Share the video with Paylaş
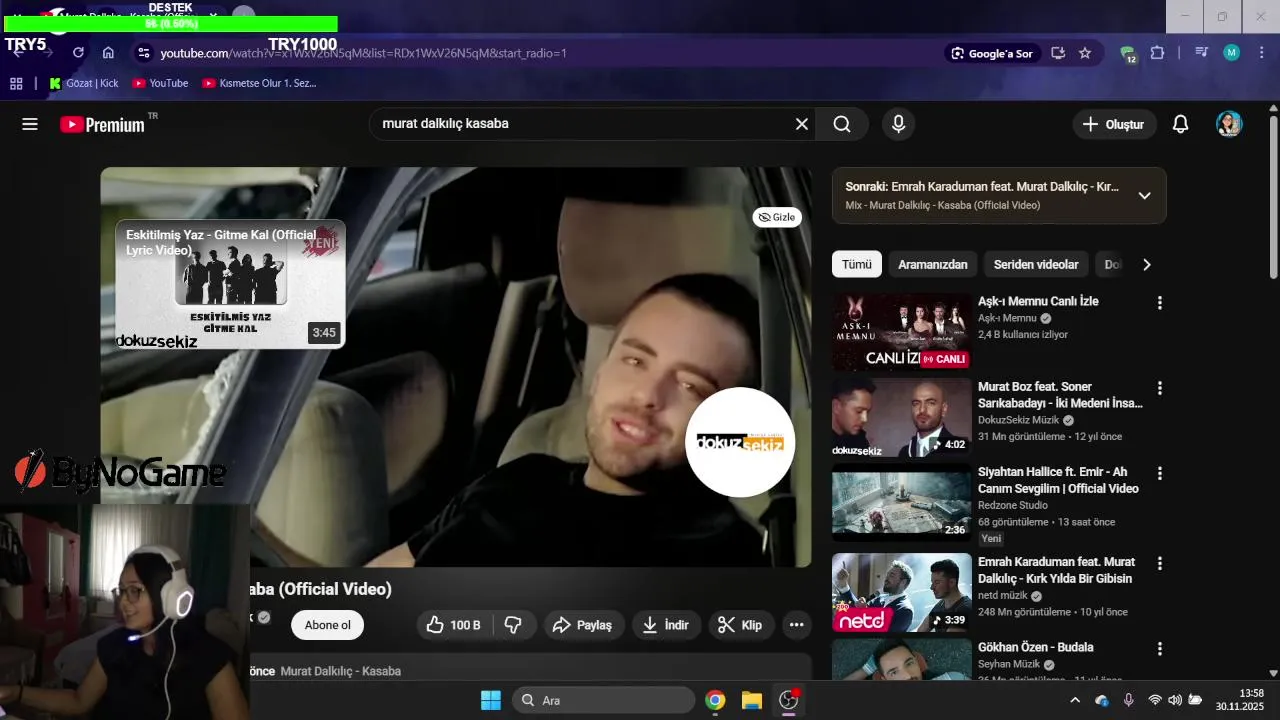1280x720 pixels. tap(582, 625)
